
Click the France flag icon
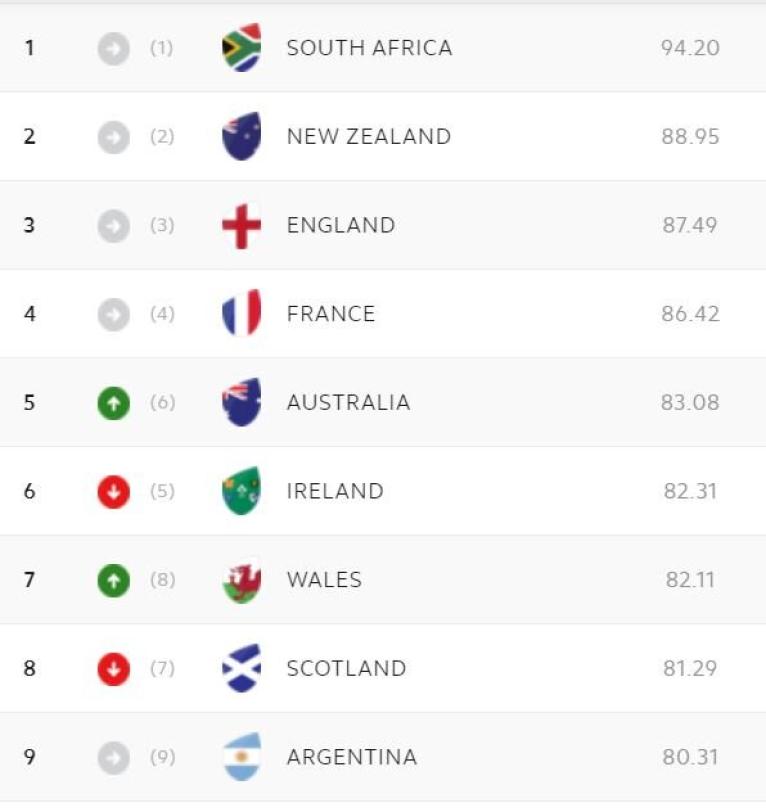click(x=241, y=314)
